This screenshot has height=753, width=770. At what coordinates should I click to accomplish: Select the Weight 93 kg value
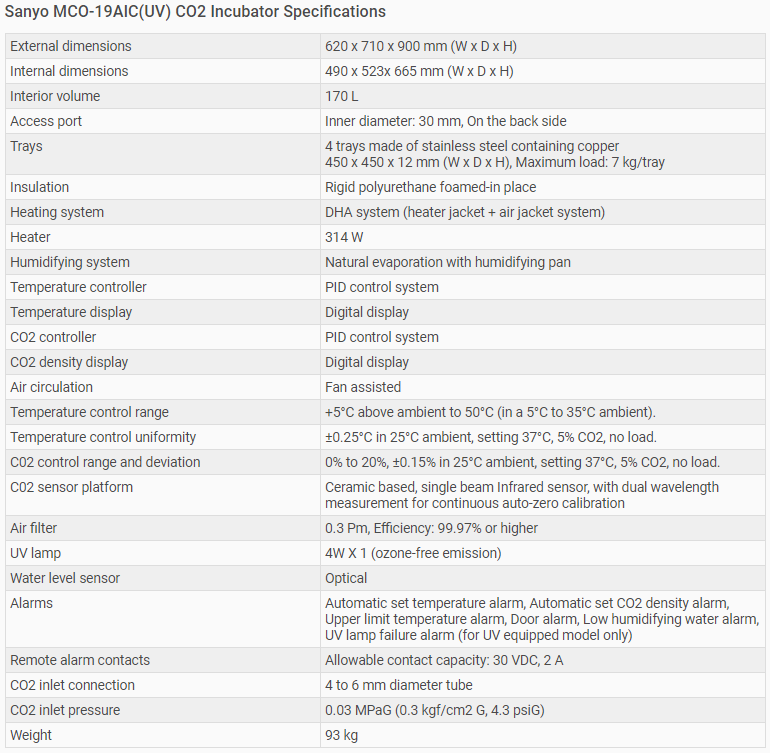(342, 735)
